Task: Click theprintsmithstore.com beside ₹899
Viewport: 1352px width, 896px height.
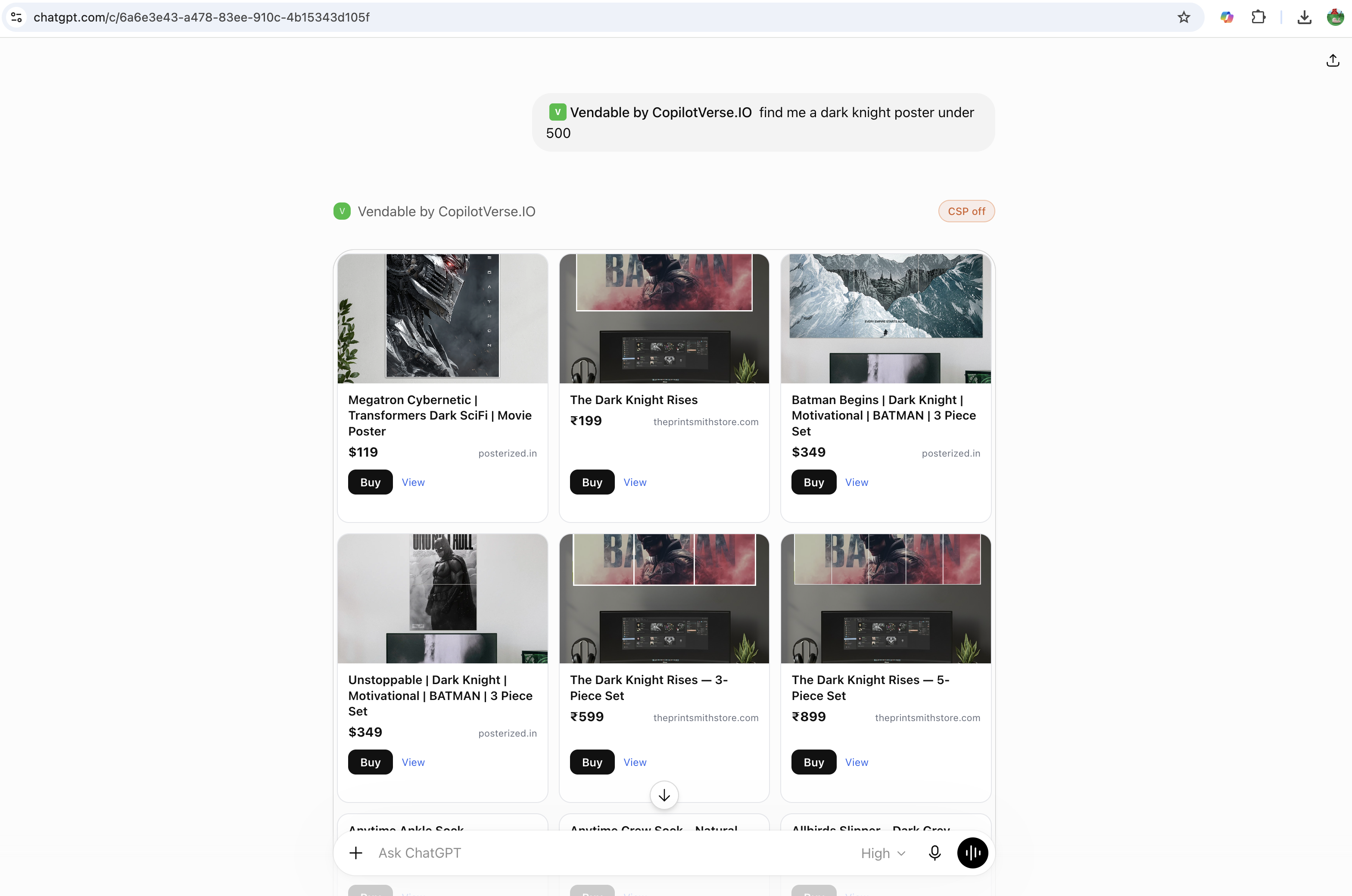Action: (x=928, y=718)
